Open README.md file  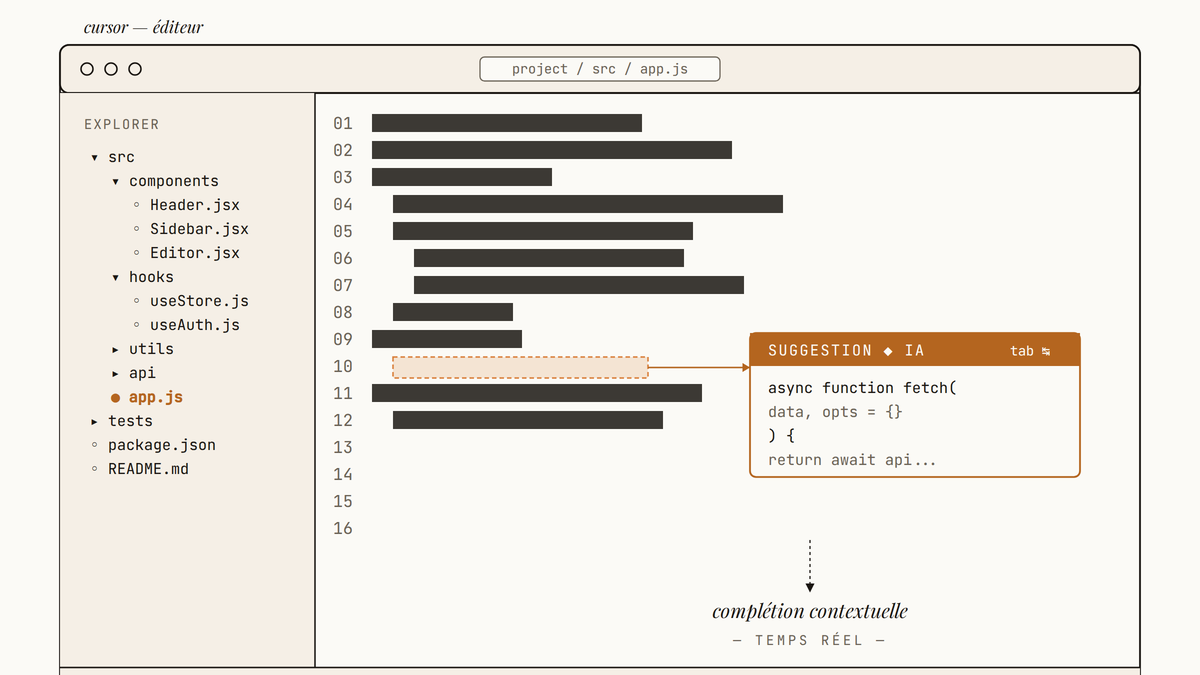pos(148,469)
